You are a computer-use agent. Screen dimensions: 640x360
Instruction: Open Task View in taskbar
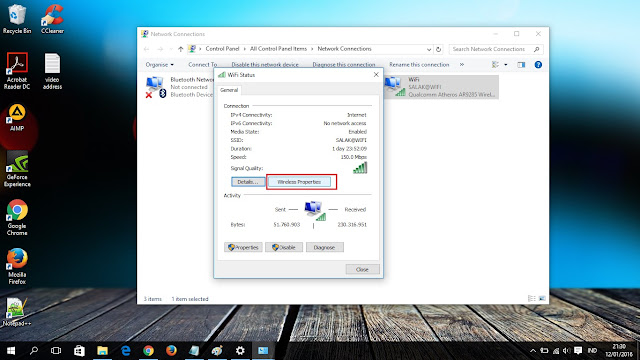(56, 351)
